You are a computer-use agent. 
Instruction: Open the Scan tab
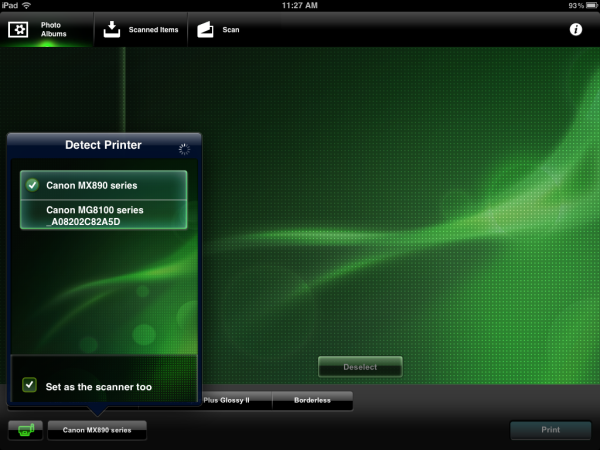219,29
